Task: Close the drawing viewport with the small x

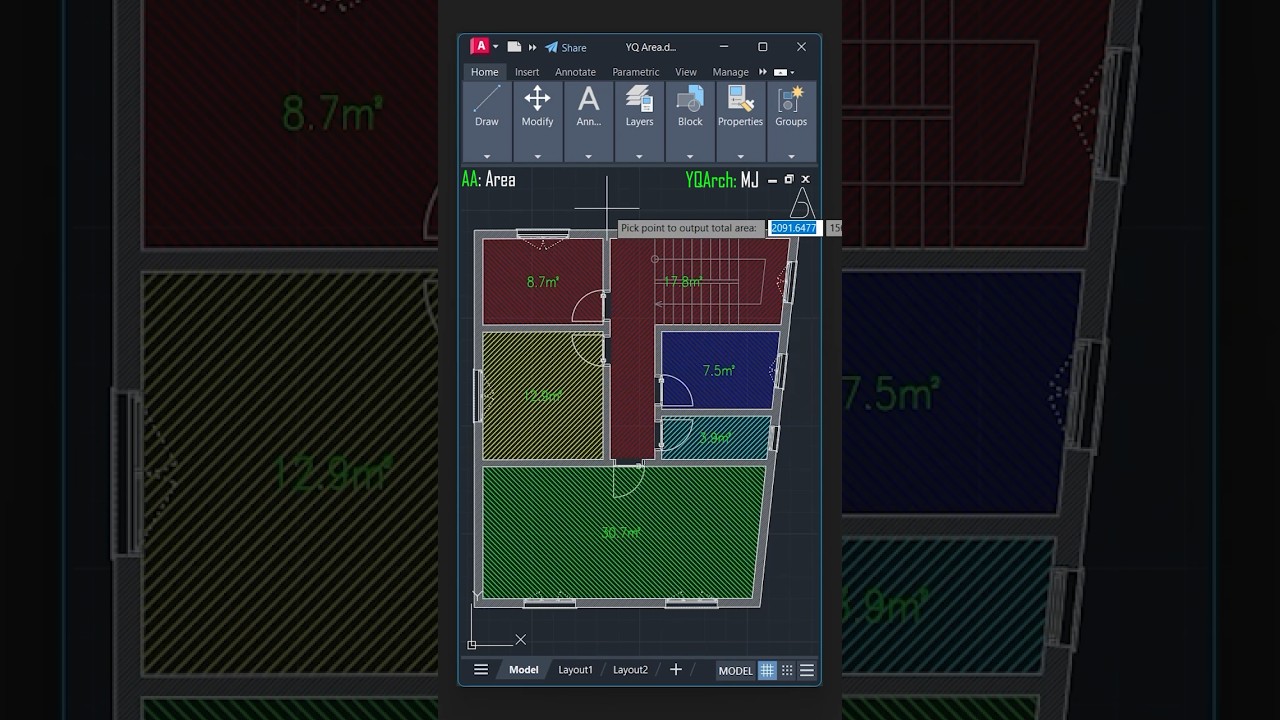Action: coord(805,179)
